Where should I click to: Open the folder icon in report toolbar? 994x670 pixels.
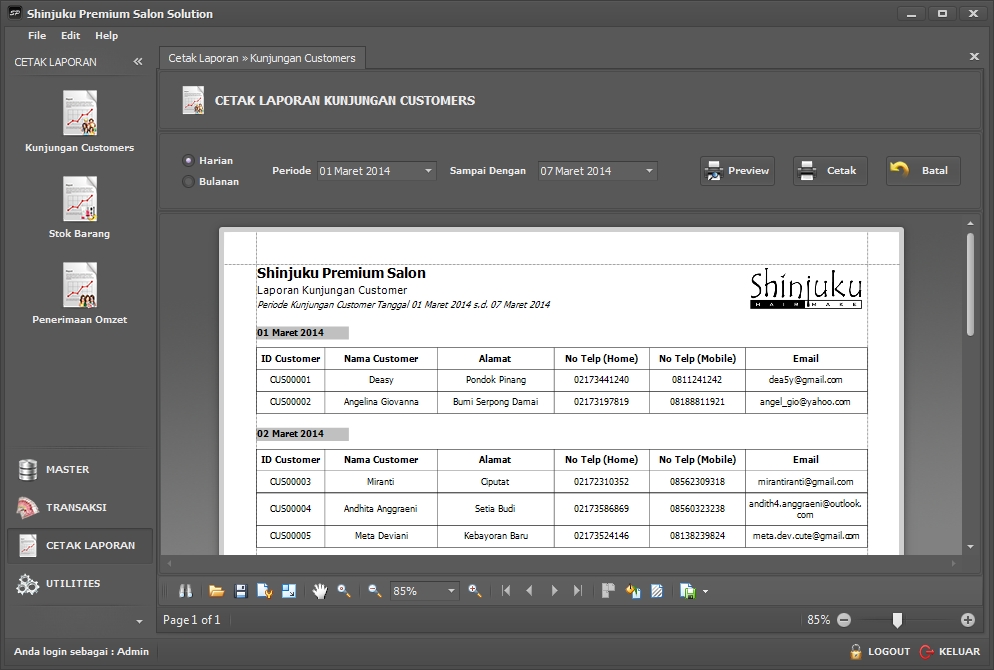[x=216, y=591]
